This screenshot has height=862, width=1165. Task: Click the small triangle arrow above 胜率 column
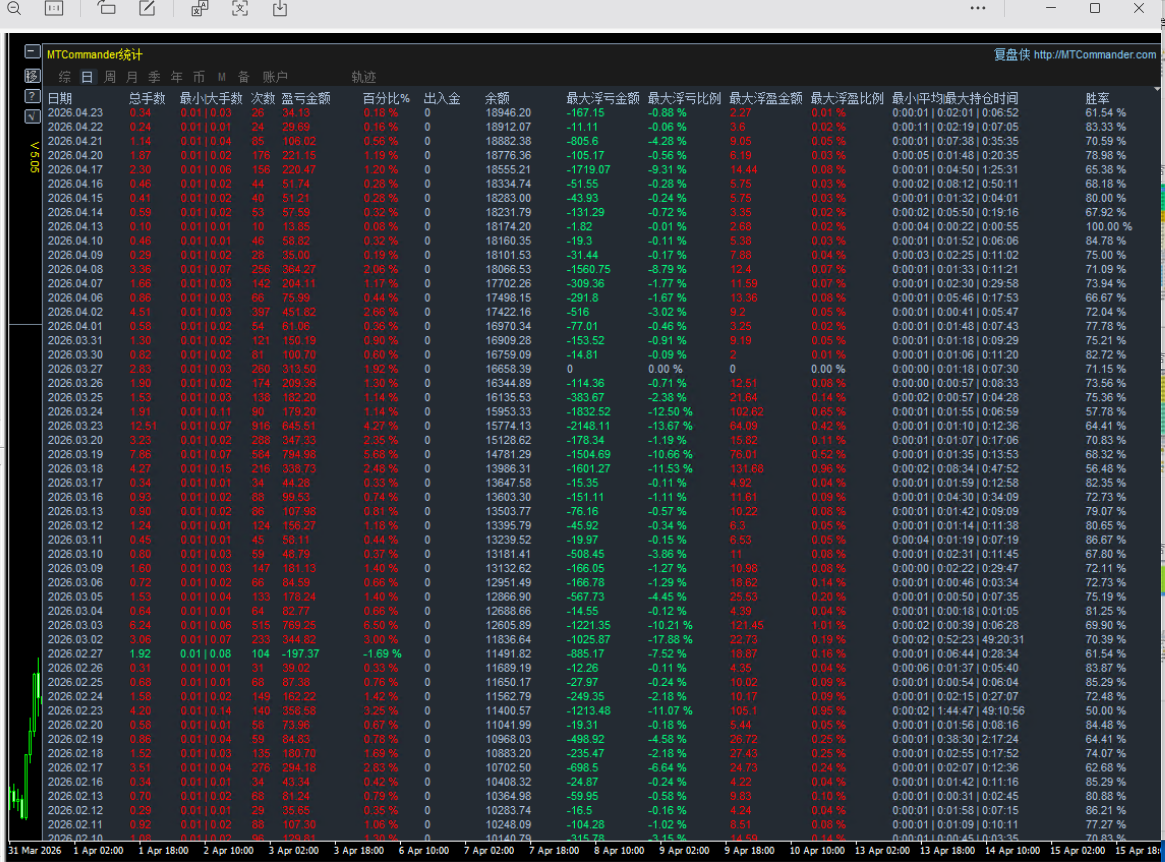click(1156, 88)
